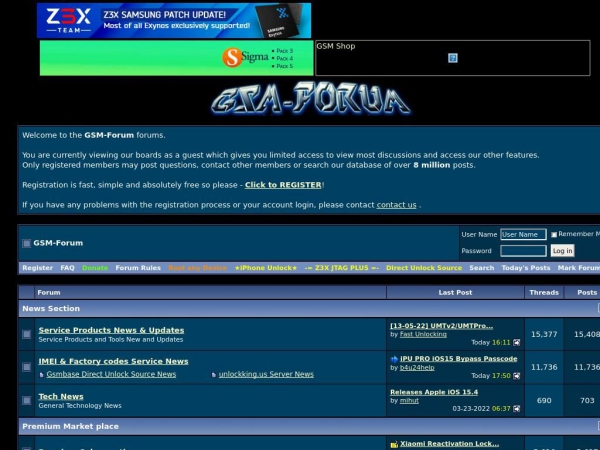Screen dimensions: 600x450
Task: Open the contact us link
Action: [x=396, y=205]
